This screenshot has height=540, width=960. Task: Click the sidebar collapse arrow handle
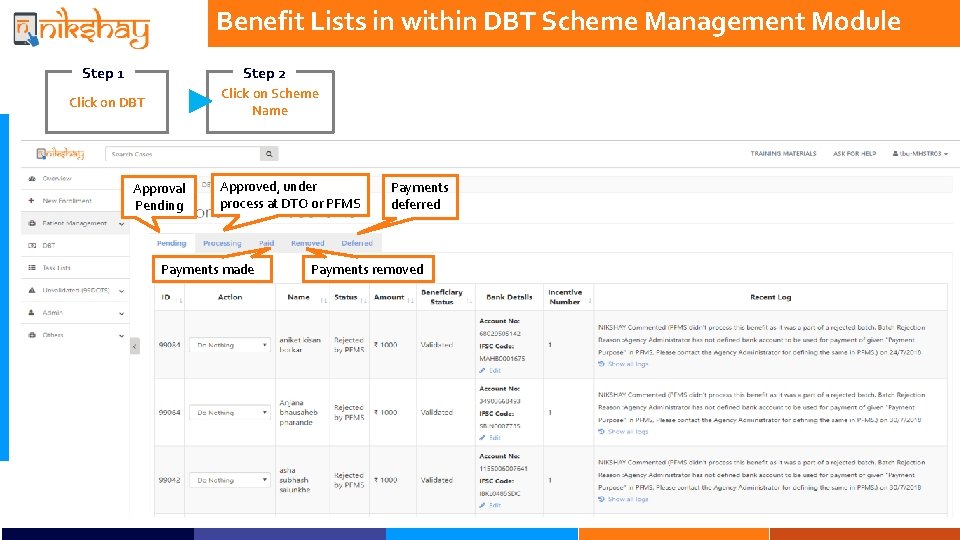tap(135, 346)
